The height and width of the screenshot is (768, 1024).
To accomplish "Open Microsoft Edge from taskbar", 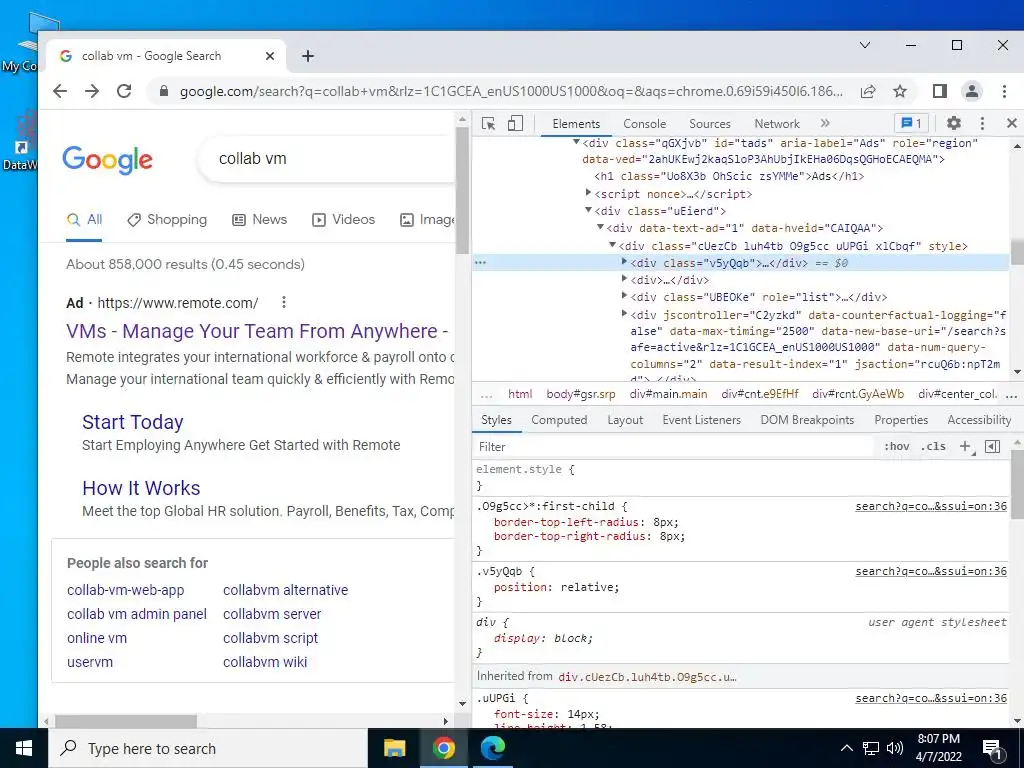I will [492, 748].
